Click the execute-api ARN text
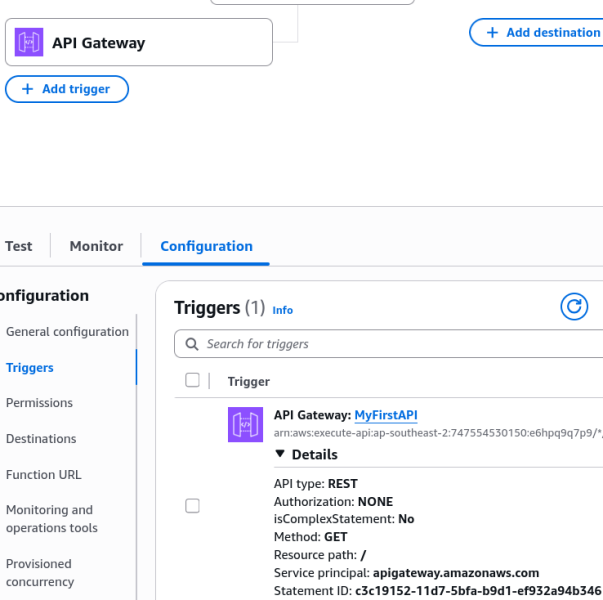603x600 pixels. pos(438,433)
